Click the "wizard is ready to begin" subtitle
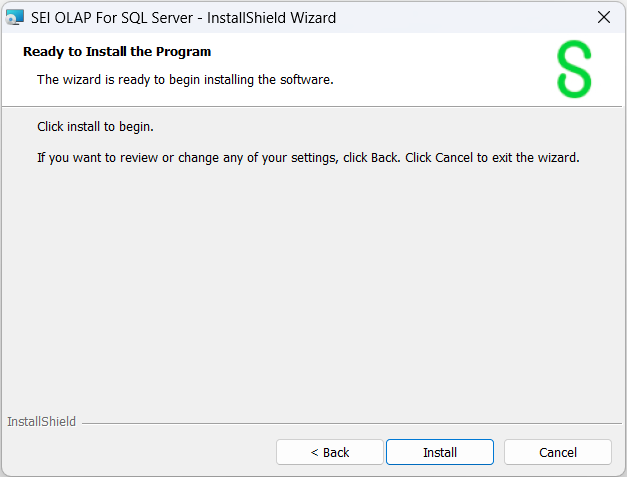627x477 pixels. click(185, 79)
